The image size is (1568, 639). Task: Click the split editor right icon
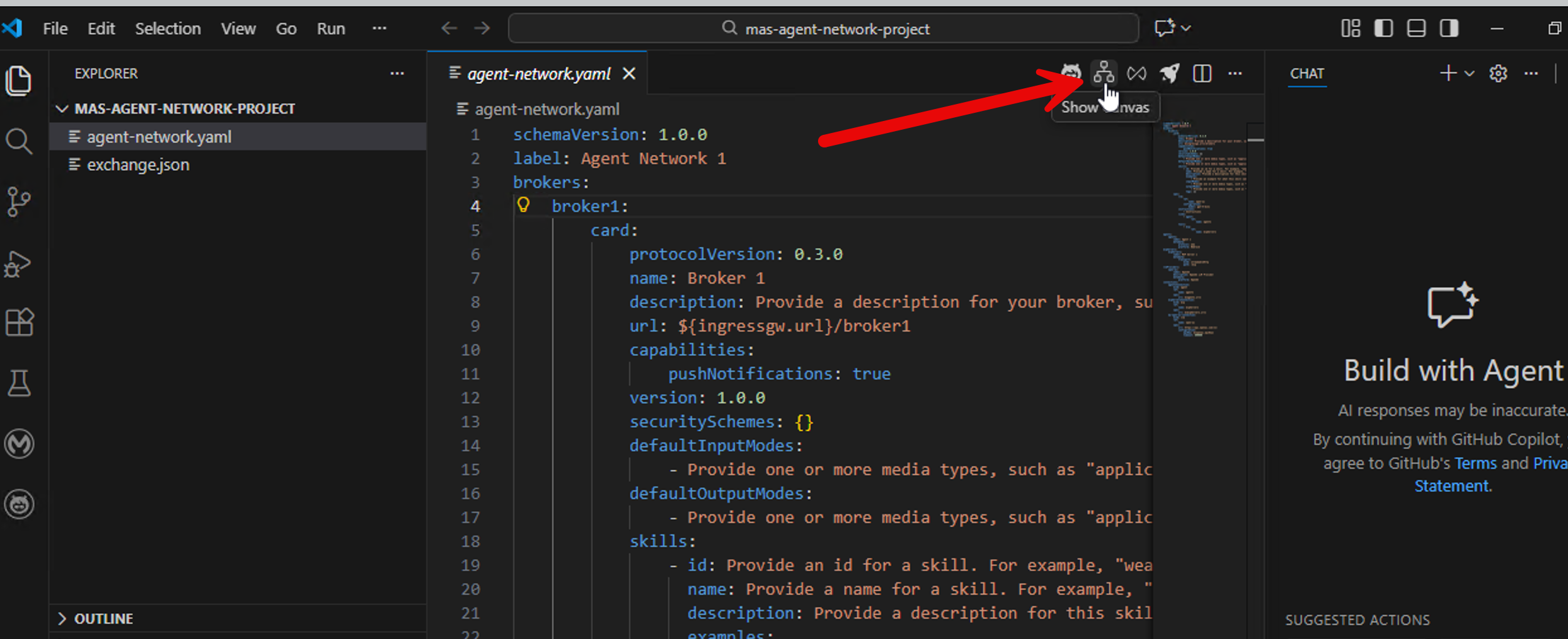pyautogui.click(x=1202, y=73)
